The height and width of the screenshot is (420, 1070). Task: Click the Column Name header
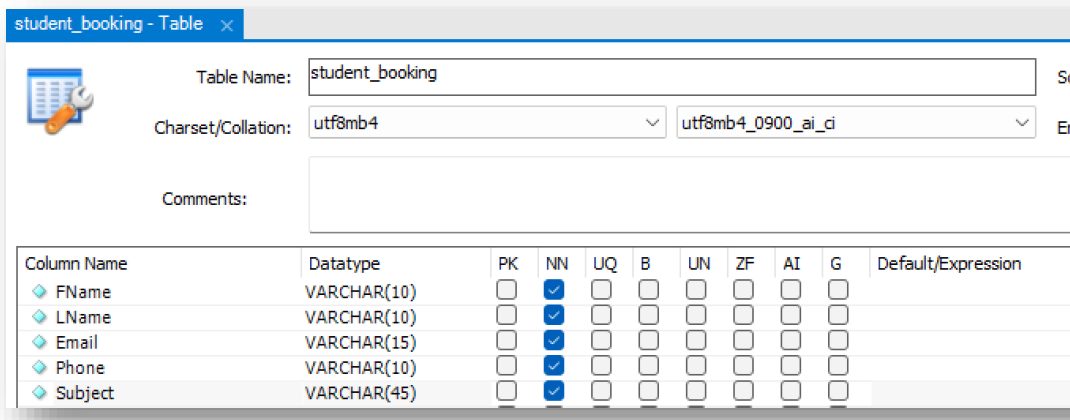click(76, 265)
